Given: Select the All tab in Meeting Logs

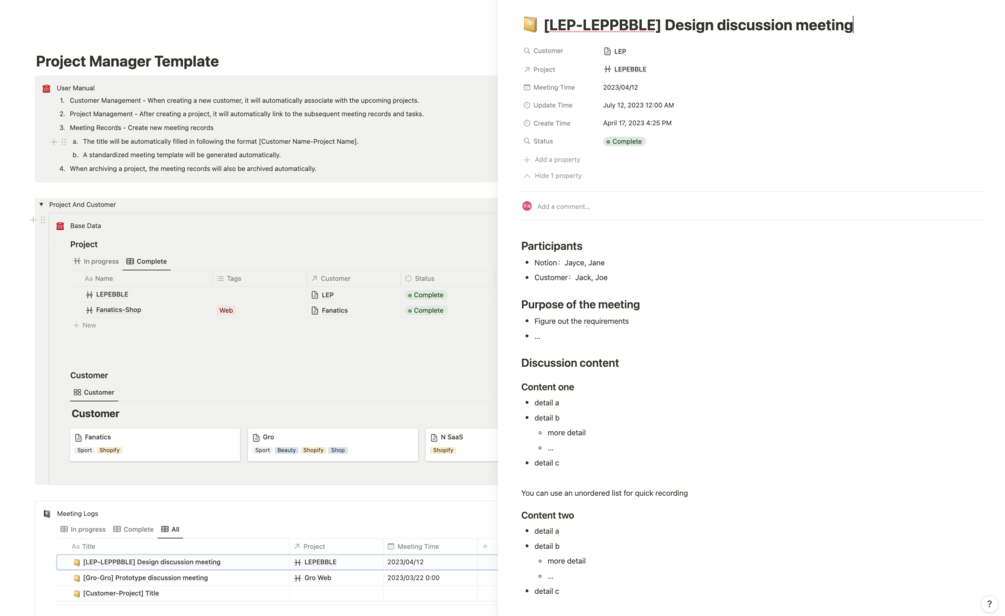Looking at the screenshot, I should (x=170, y=529).
